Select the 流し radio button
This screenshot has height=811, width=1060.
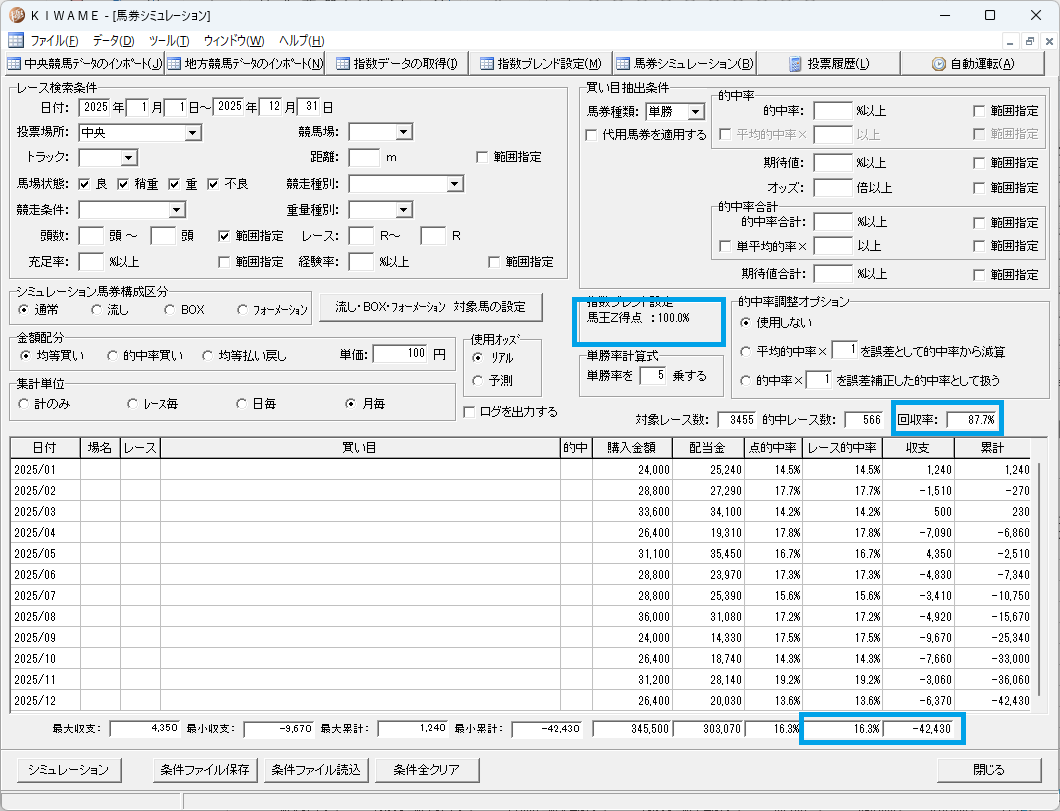[x=97, y=310]
